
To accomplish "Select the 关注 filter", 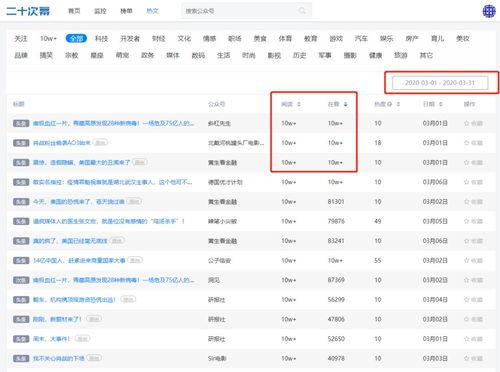I will tap(21, 39).
